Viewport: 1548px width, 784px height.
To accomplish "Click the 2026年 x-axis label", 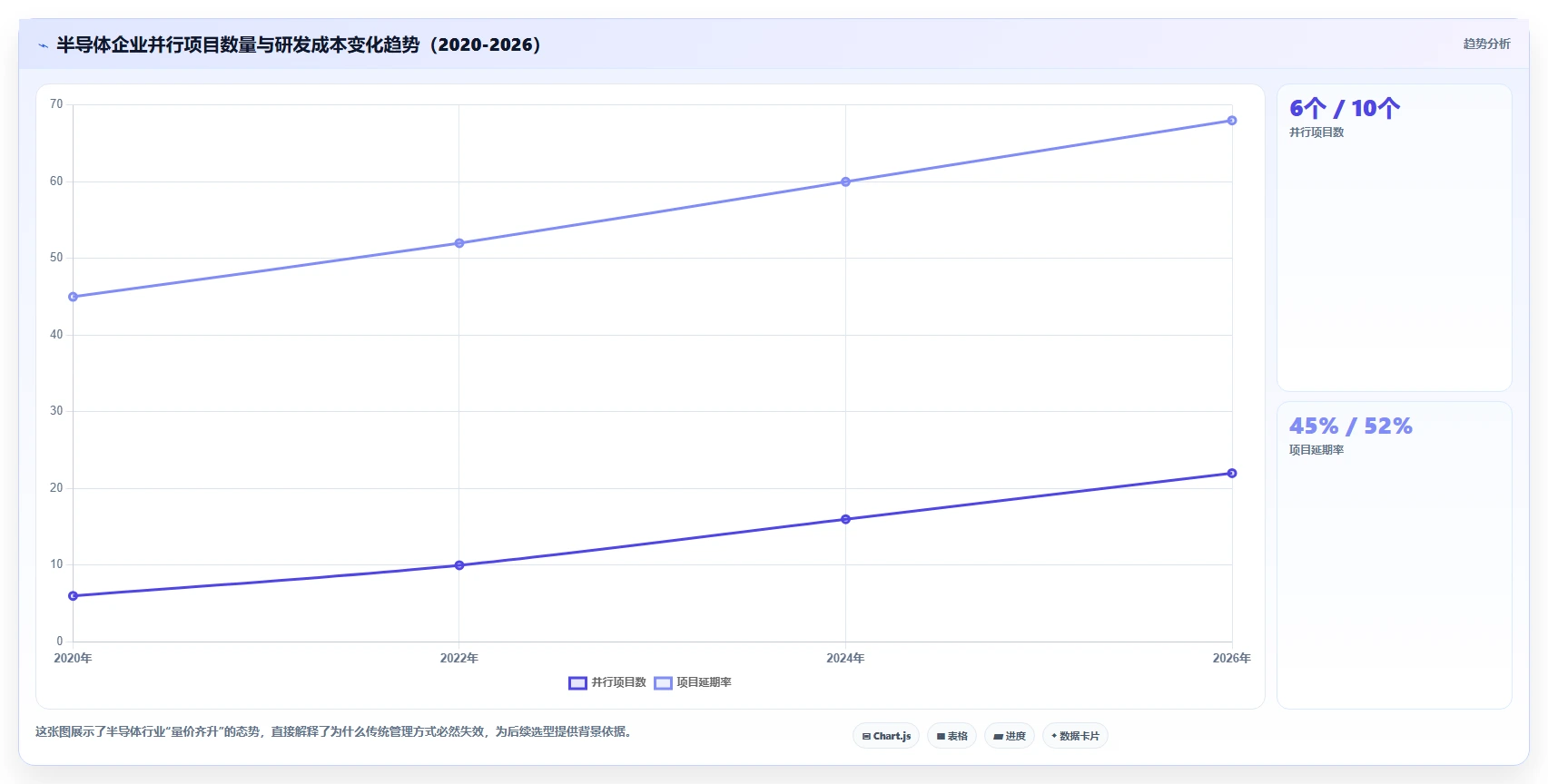I will pos(1231,658).
